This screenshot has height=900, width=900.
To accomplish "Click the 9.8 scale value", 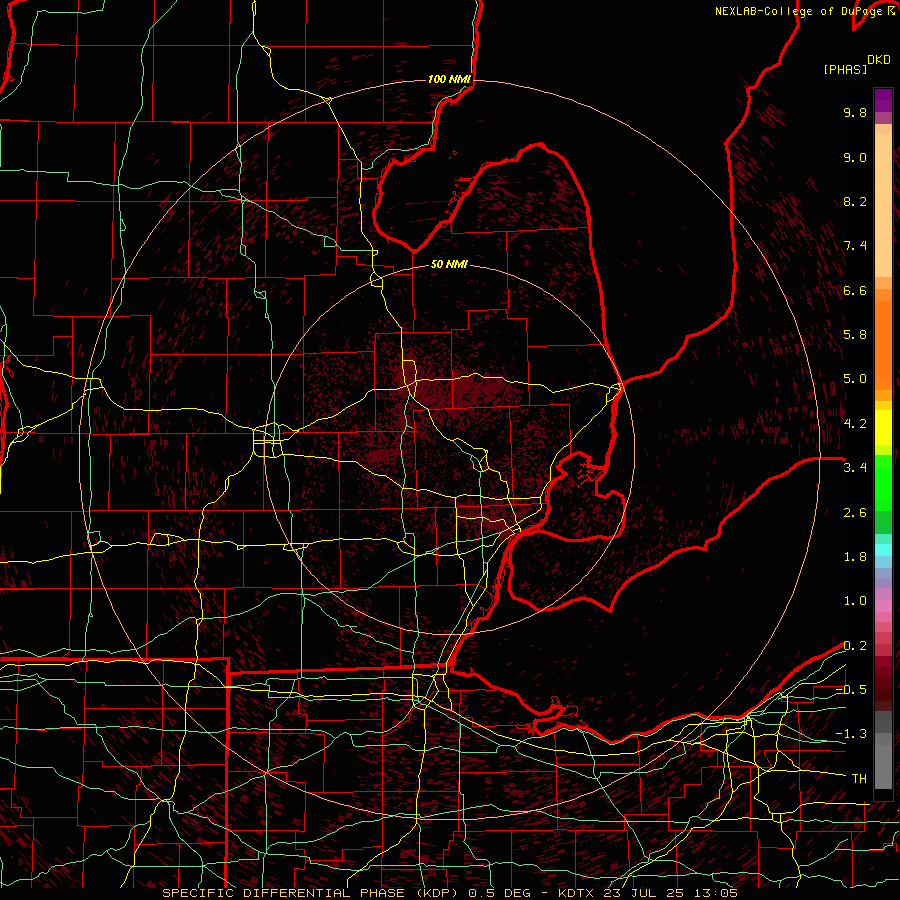I will tap(855, 112).
